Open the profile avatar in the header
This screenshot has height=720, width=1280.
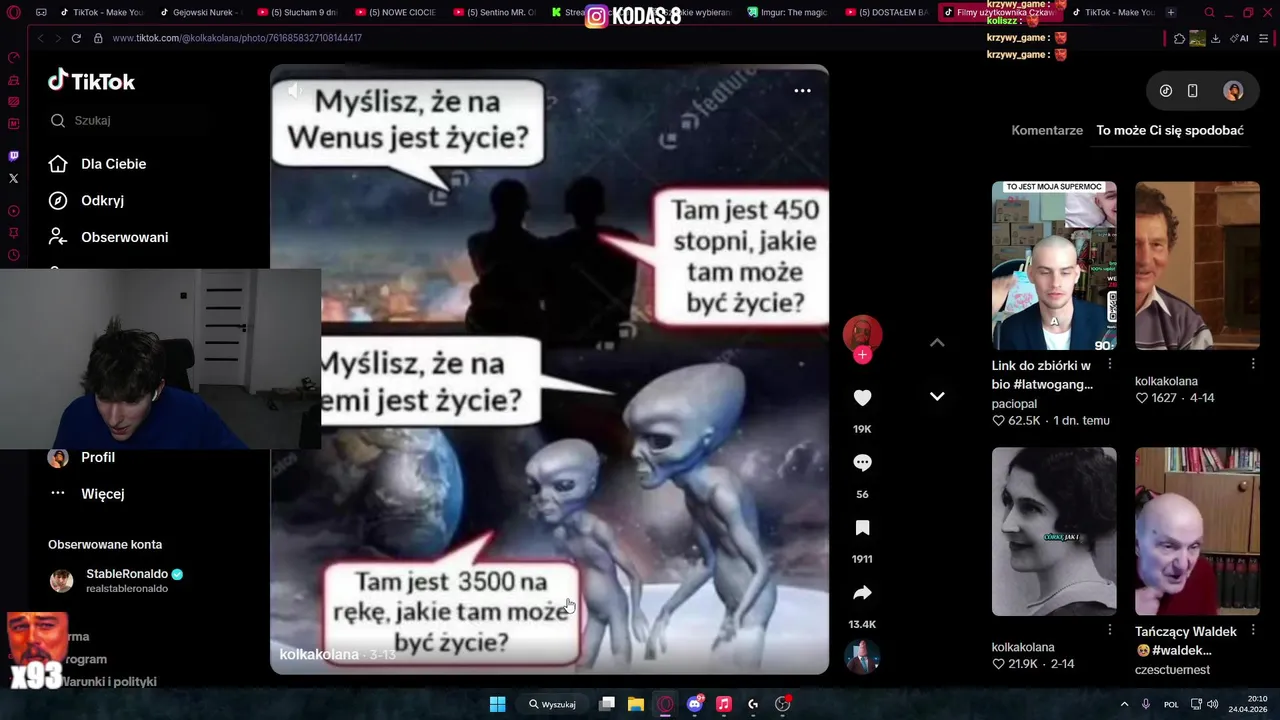pyautogui.click(x=1233, y=91)
